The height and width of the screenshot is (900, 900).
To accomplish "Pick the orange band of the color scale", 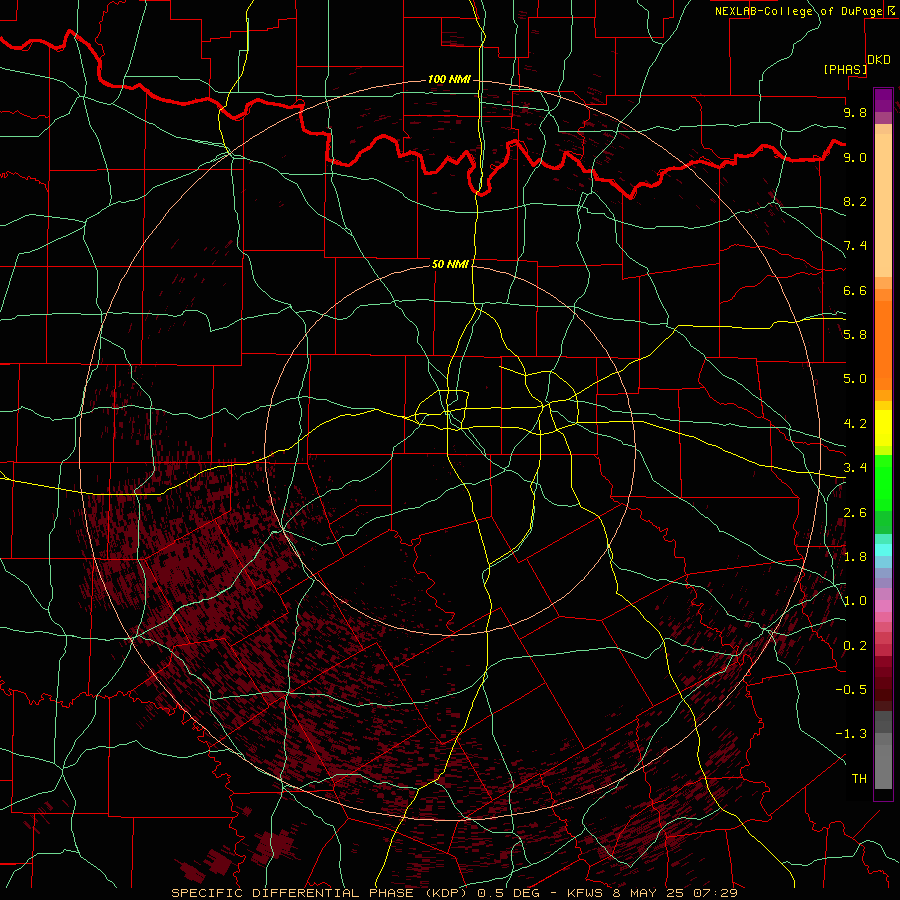I will [x=883, y=345].
